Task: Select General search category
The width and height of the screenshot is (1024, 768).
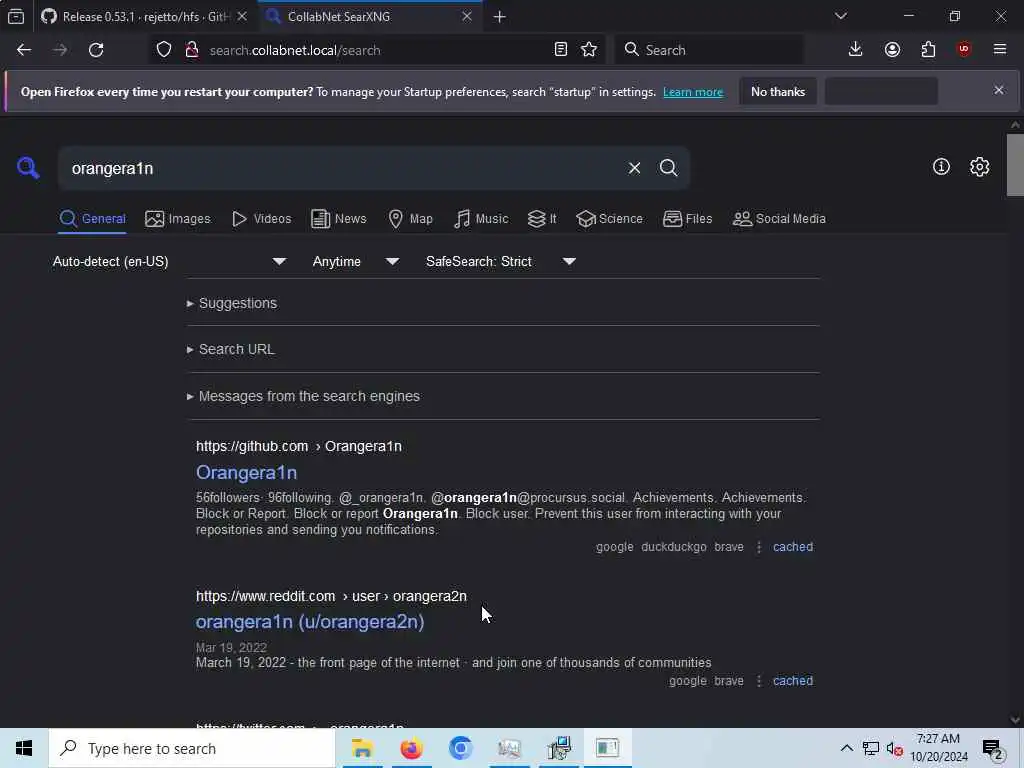Action: point(92,219)
